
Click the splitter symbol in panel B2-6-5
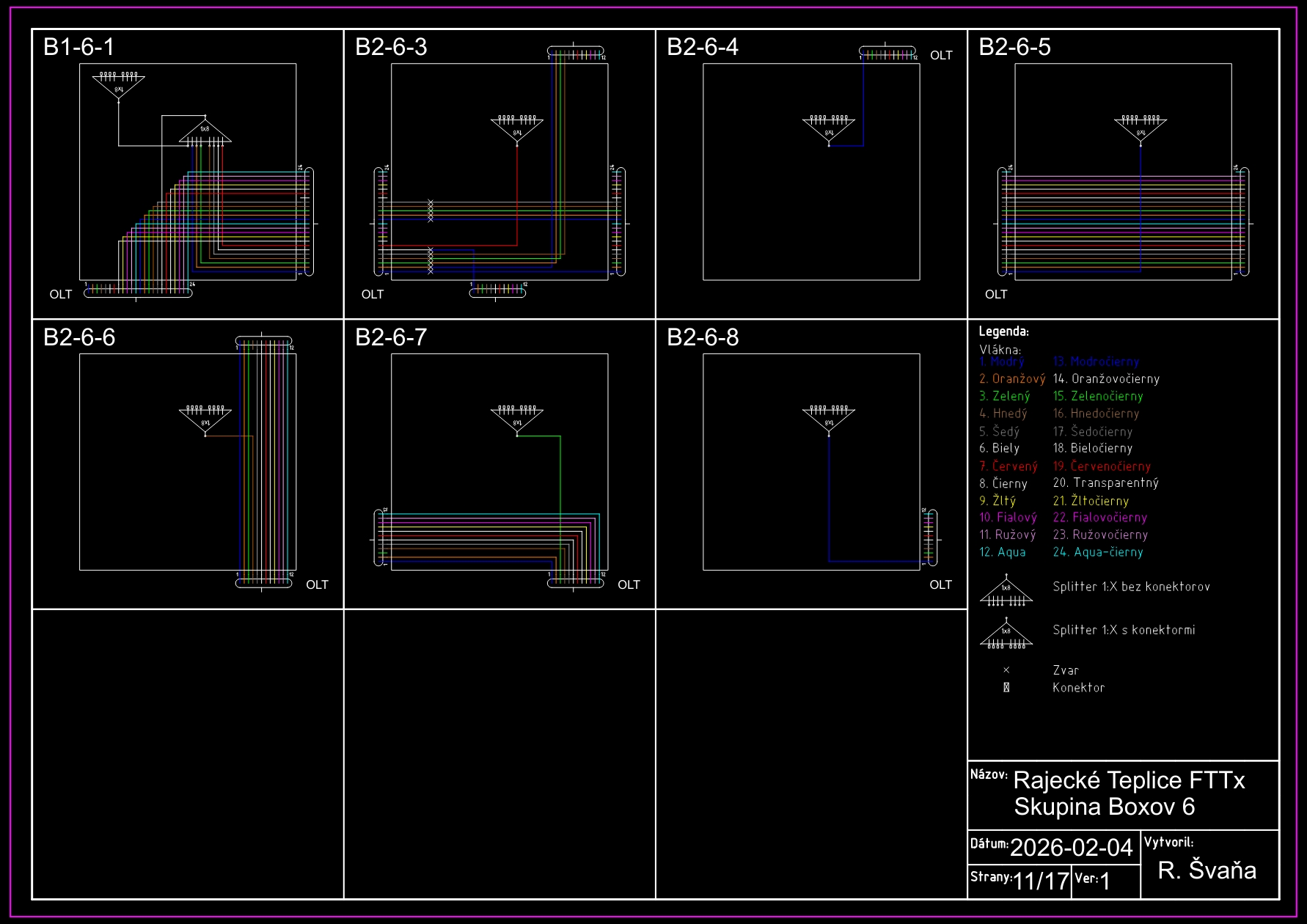pos(1141,129)
